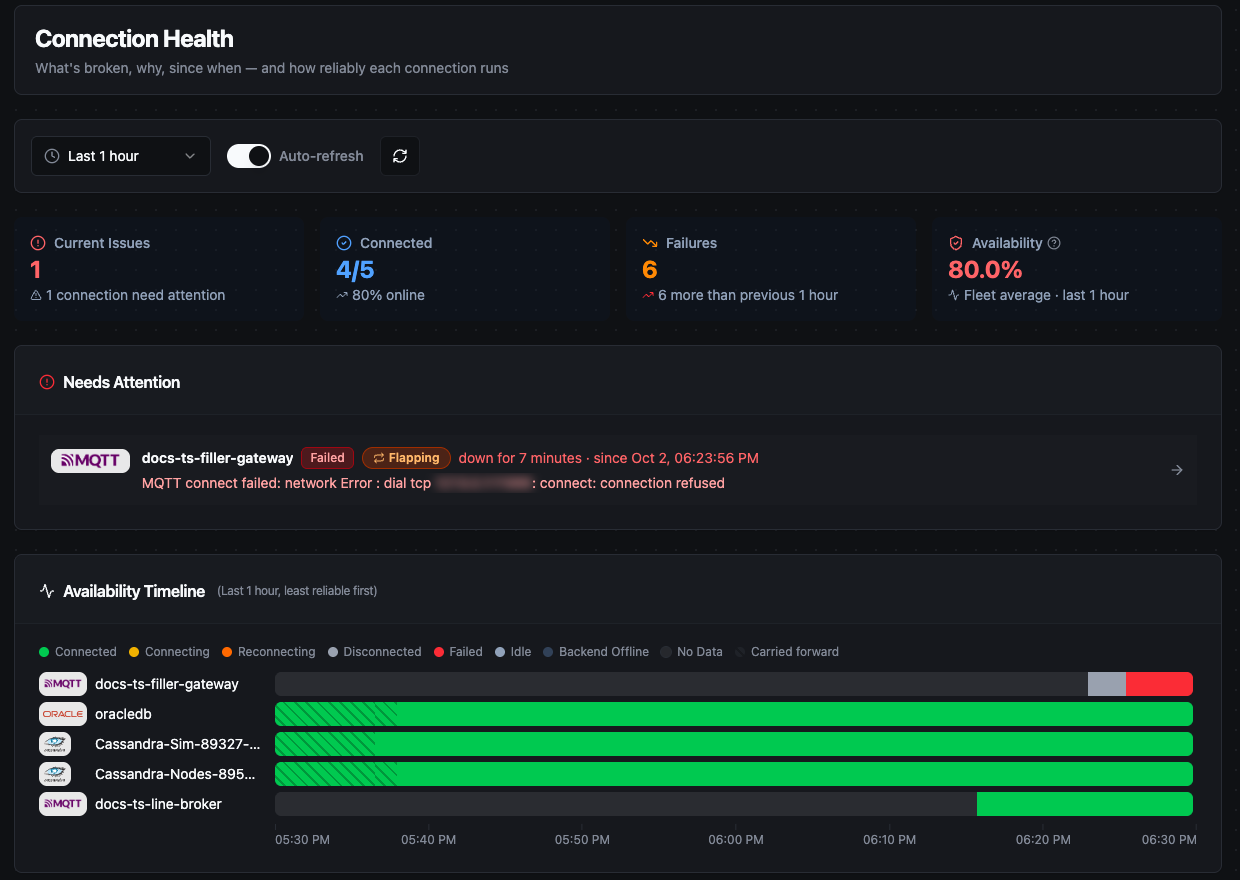Click hatched carried-forward section of Cassandra-Sim bar
Image resolution: width=1240 pixels, height=880 pixels.
325,744
